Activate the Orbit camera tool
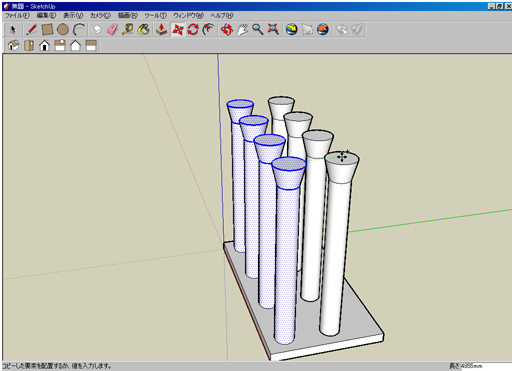The image size is (512, 371). [227, 30]
